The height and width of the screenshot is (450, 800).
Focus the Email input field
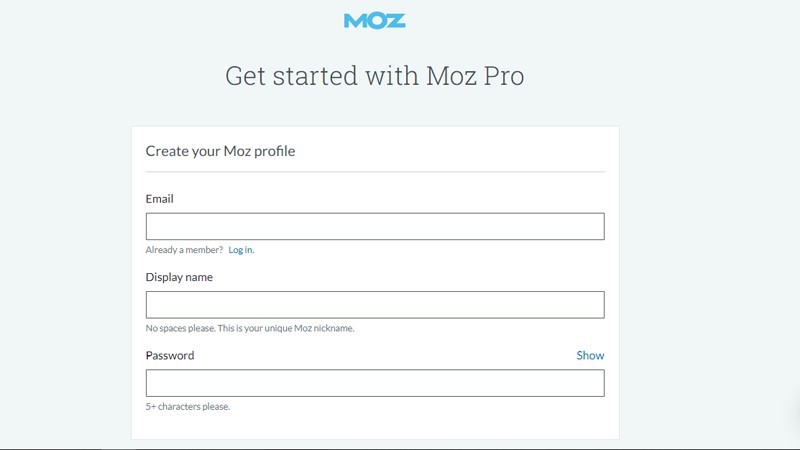point(375,226)
